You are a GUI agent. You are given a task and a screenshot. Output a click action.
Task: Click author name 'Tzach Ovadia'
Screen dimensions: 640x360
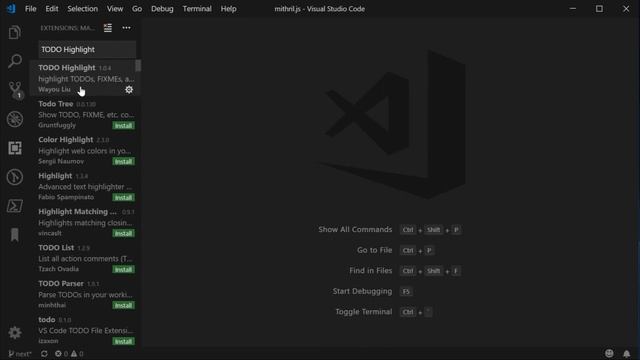(58, 269)
